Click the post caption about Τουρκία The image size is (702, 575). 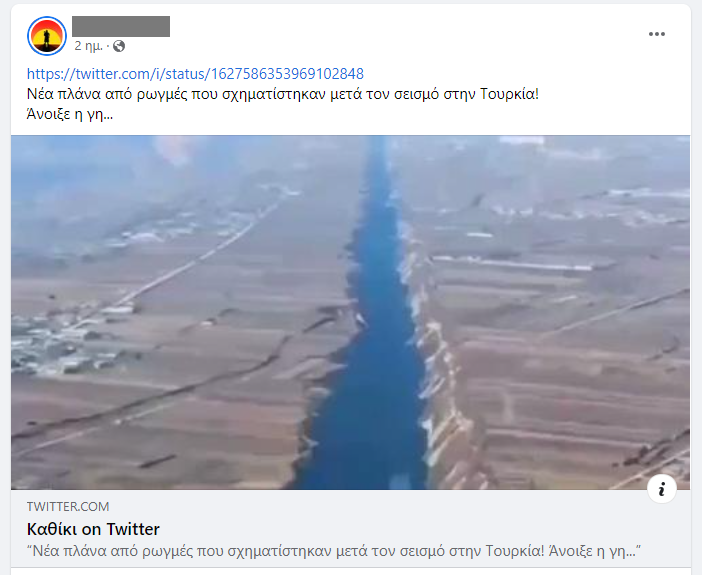[283, 94]
